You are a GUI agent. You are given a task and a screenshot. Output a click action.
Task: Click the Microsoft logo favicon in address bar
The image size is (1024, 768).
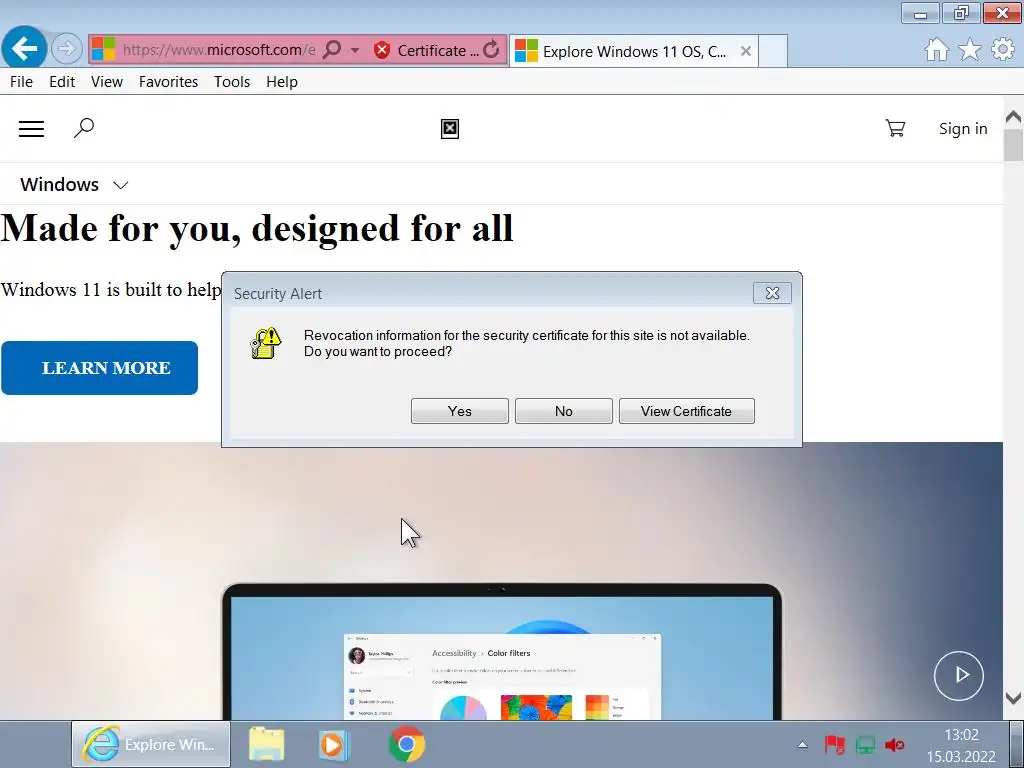103,50
